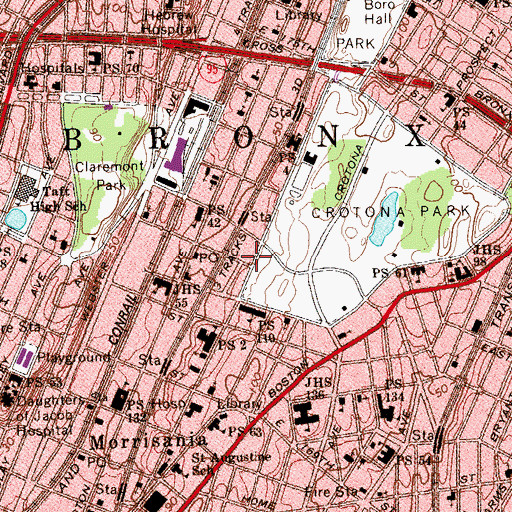Image resolution: width=512 pixels, height=512 pixels.
Task: Click the red crosshair center marker
Action: [256, 256]
